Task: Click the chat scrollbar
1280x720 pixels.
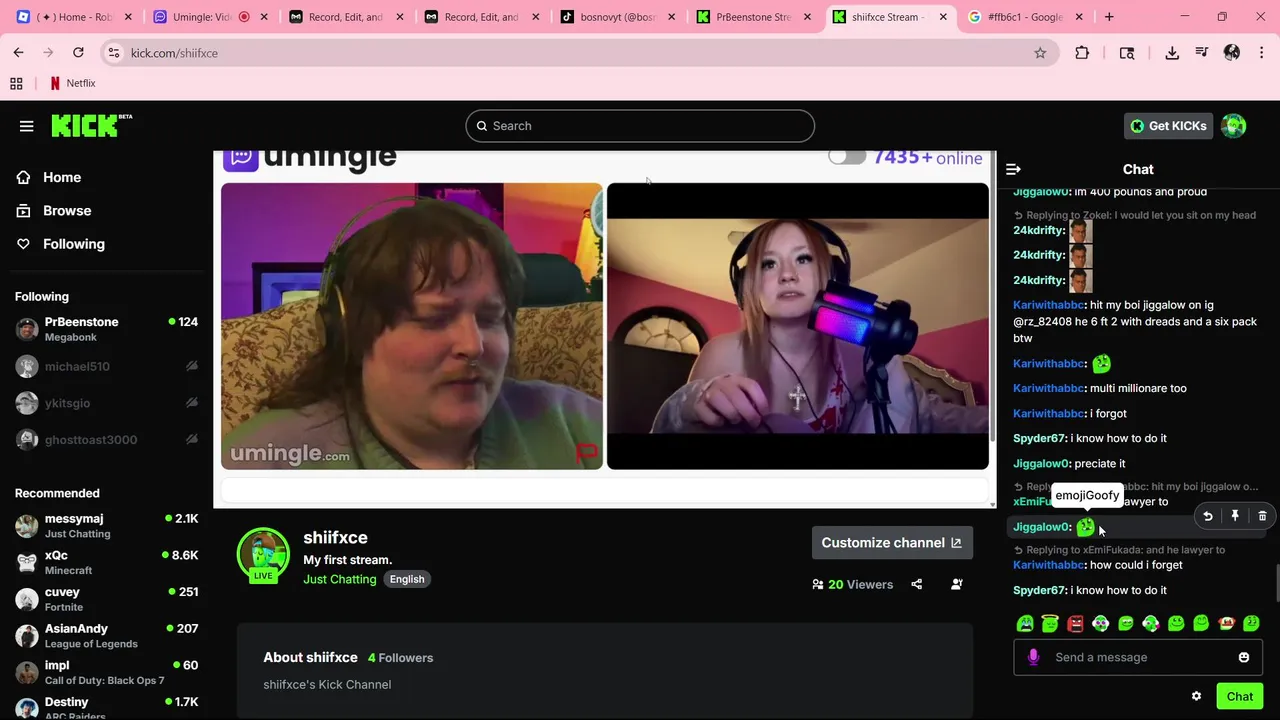Action: coord(1275,582)
